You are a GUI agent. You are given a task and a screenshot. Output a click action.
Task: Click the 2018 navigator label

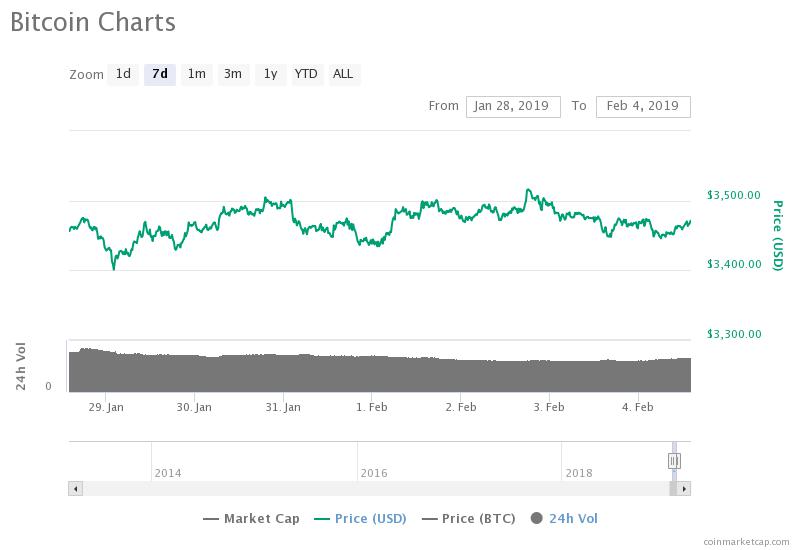(579, 473)
